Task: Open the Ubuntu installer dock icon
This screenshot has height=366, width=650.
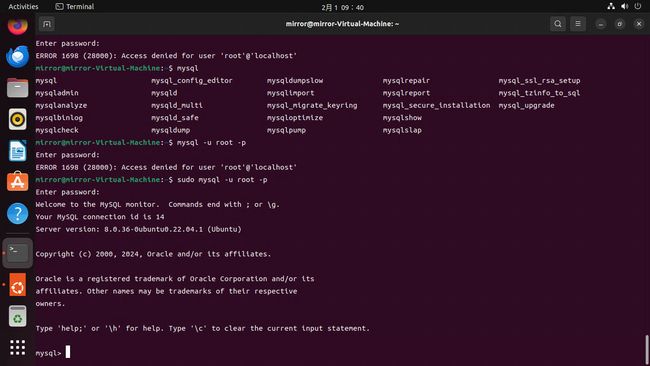Action: point(17,285)
